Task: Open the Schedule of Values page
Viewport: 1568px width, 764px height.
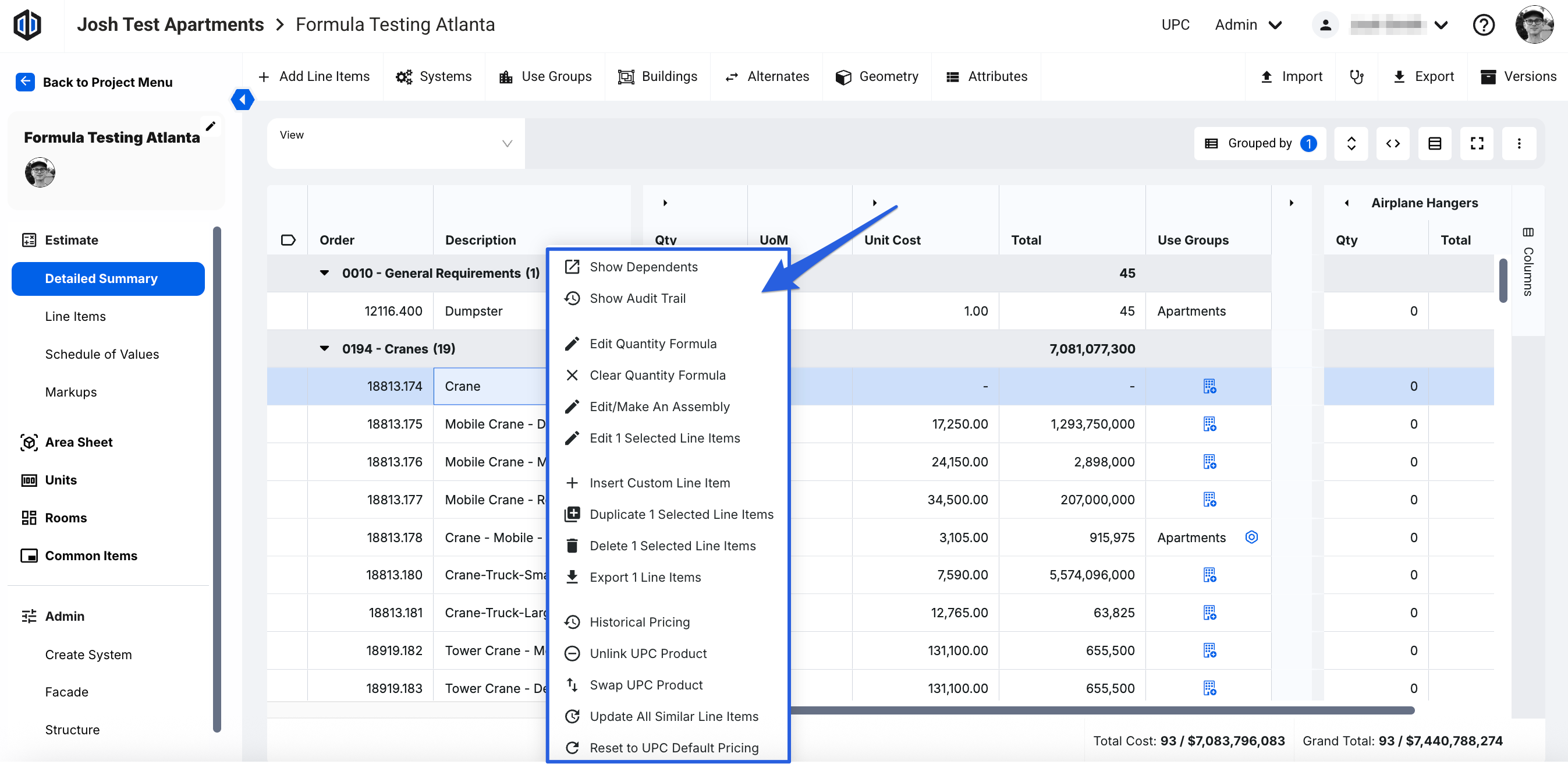Action: [102, 354]
